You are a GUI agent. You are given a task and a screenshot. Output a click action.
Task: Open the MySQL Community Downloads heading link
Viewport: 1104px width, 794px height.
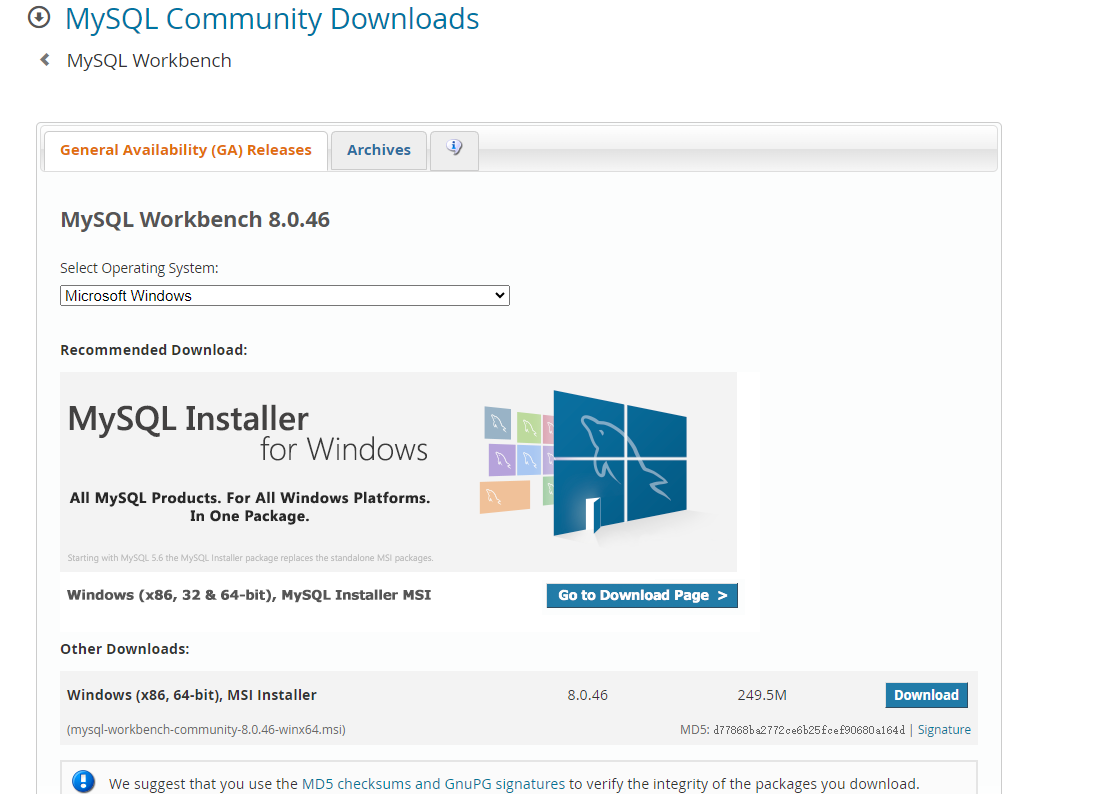tap(272, 19)
